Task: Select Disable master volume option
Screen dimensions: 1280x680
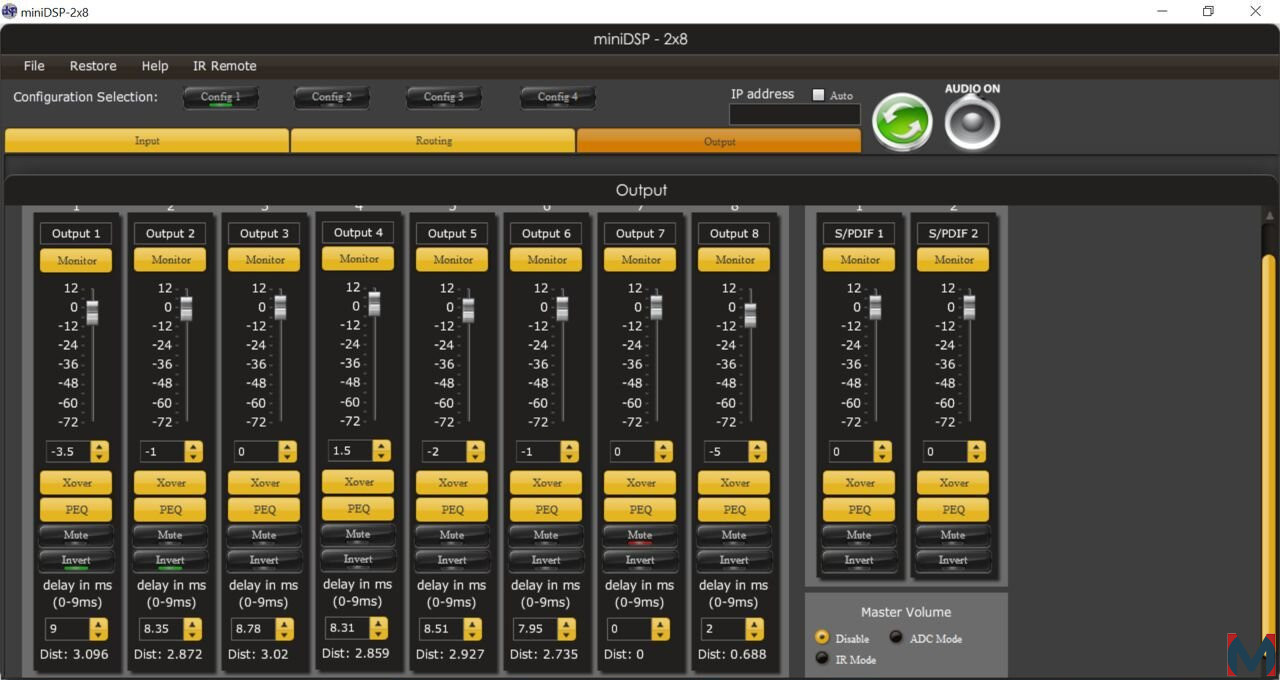Action: [822, 637]
